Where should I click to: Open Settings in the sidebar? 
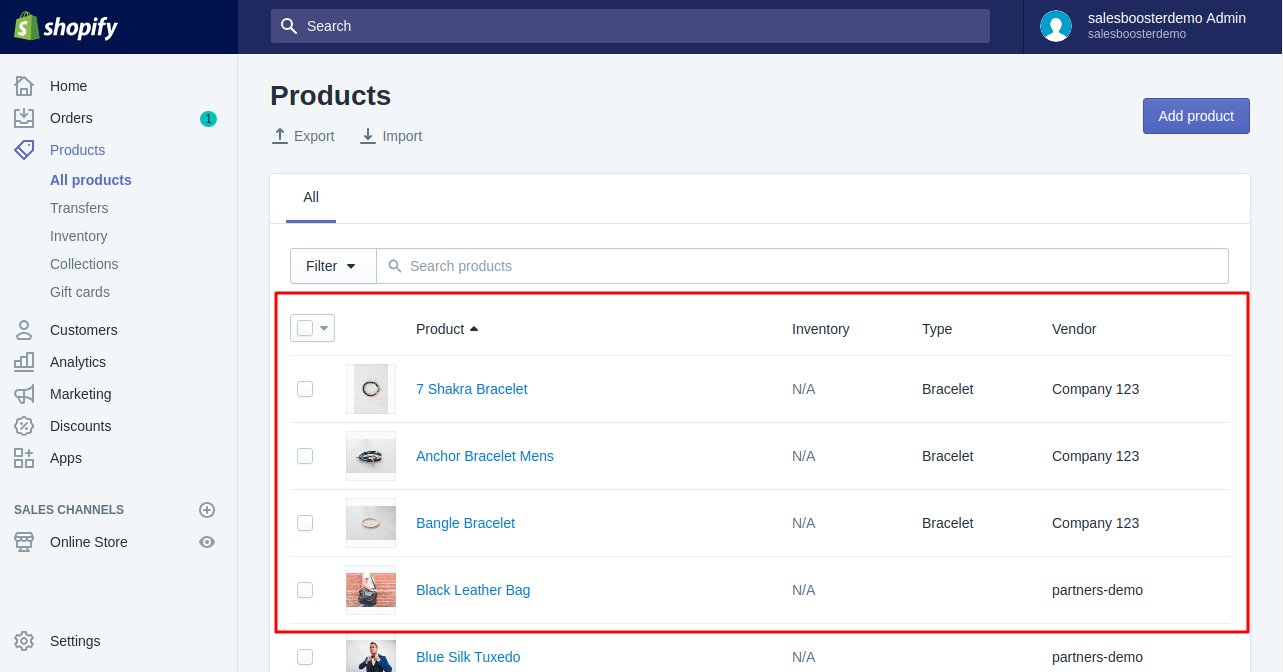75,641
